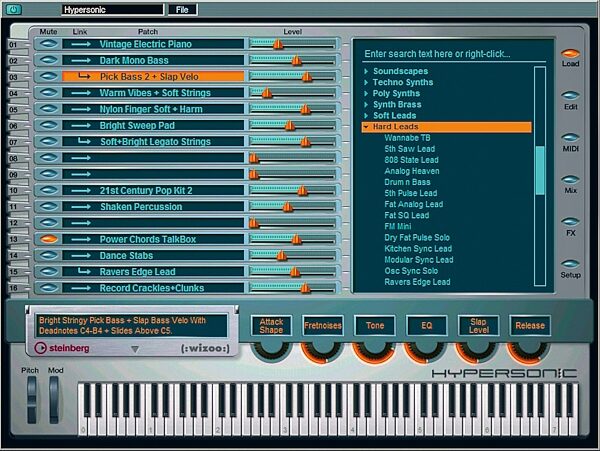Click the Tone button
The height and width of the screenshot is (451, 600).
(x=375, y=326)
